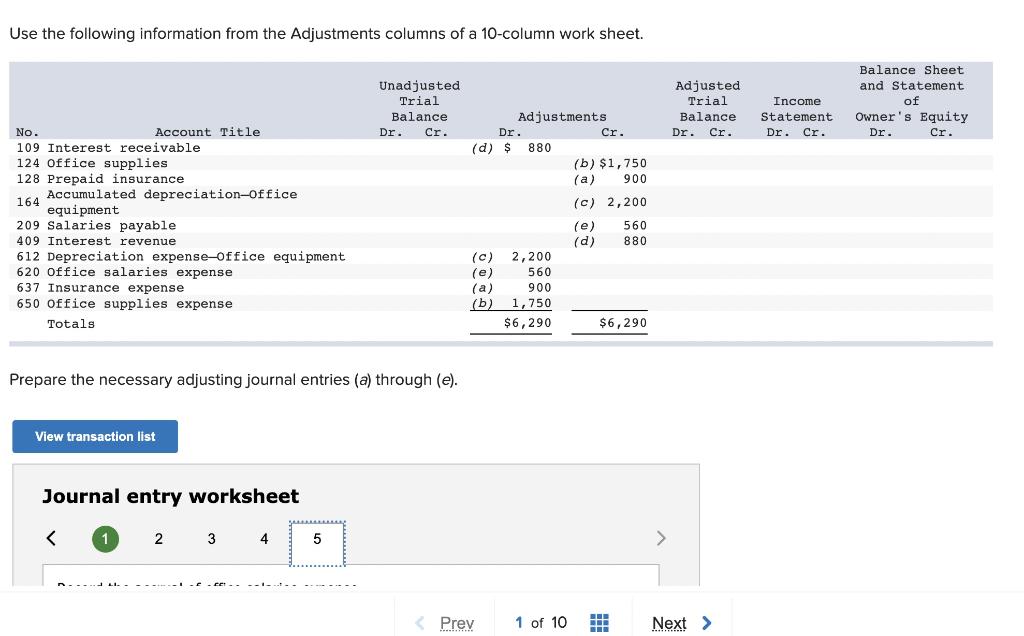Open page 2 of the journal worksheet

158,538
